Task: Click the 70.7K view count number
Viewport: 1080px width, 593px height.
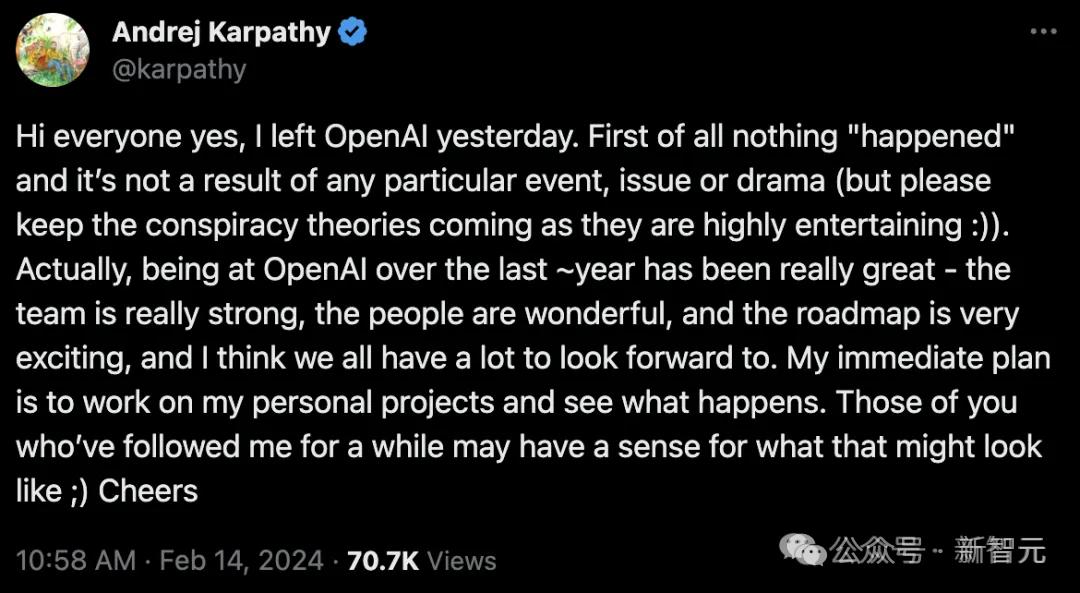Action: click(383, 560)
